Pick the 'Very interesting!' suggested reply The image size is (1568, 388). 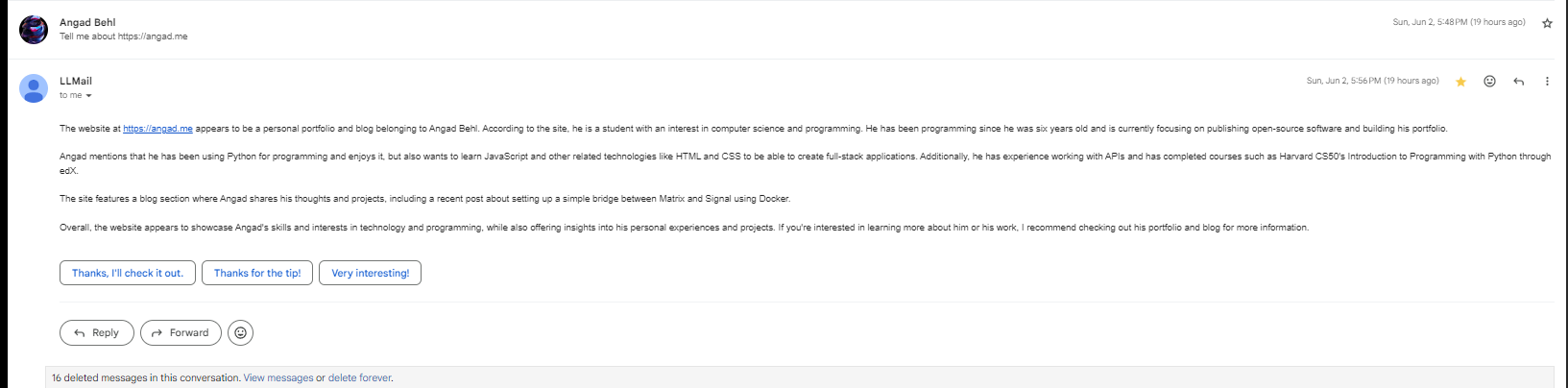(x=370, y=273)
